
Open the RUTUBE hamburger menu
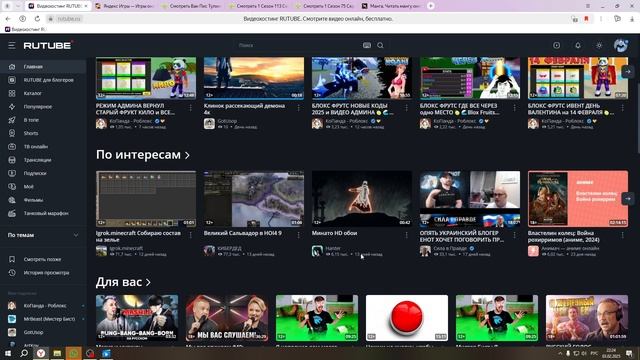point(11,45)
